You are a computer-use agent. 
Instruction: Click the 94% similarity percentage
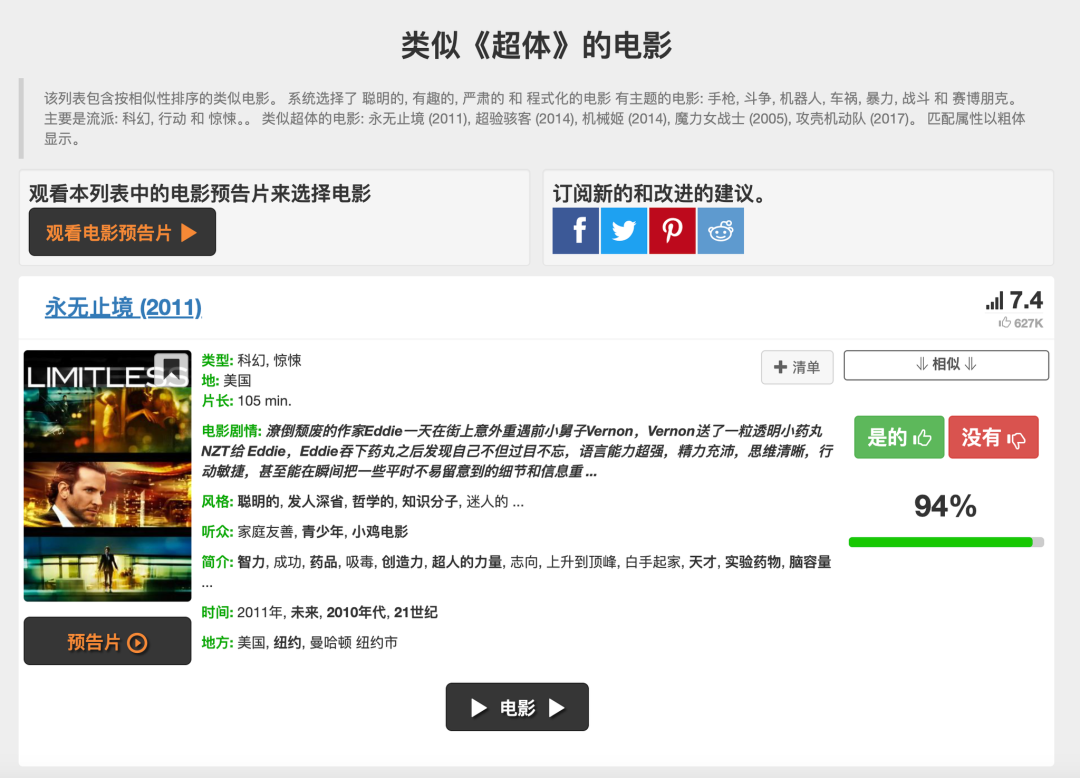[x=945, y=506]
